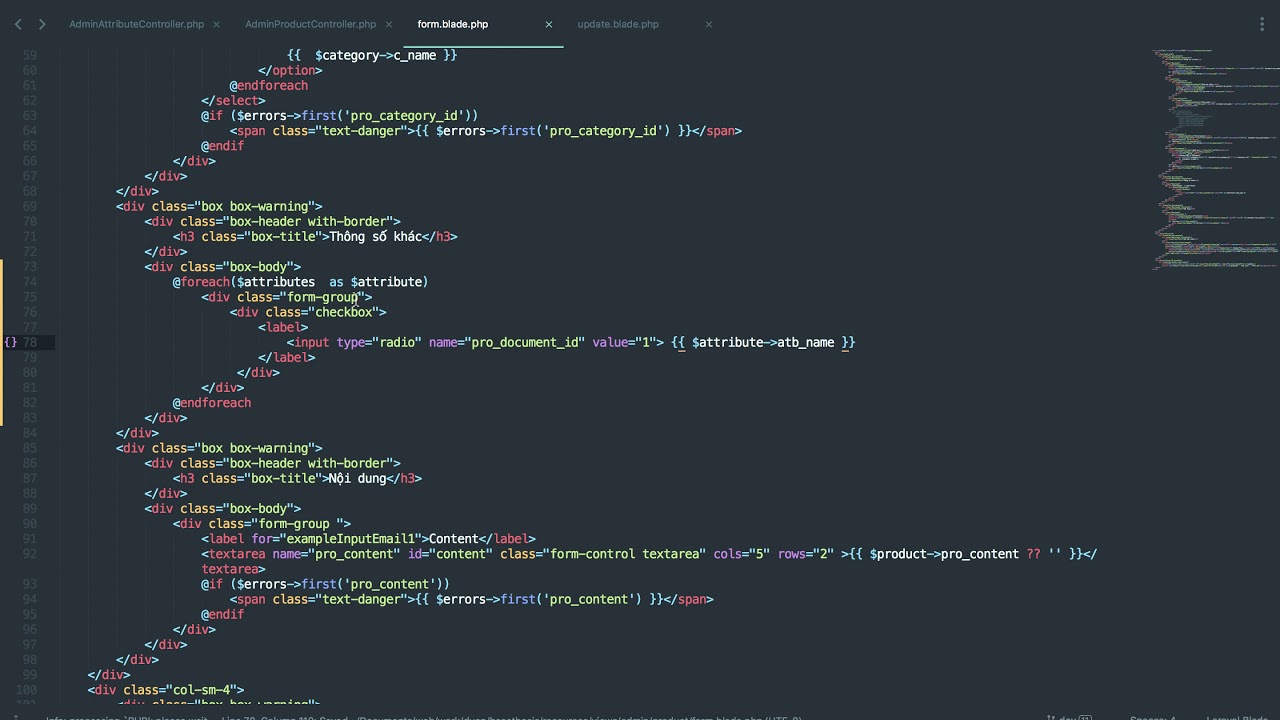Viewport: 1280px width, 720px height.
Task: Go forward with the right arrow
Action: click(x=41, y=24)
